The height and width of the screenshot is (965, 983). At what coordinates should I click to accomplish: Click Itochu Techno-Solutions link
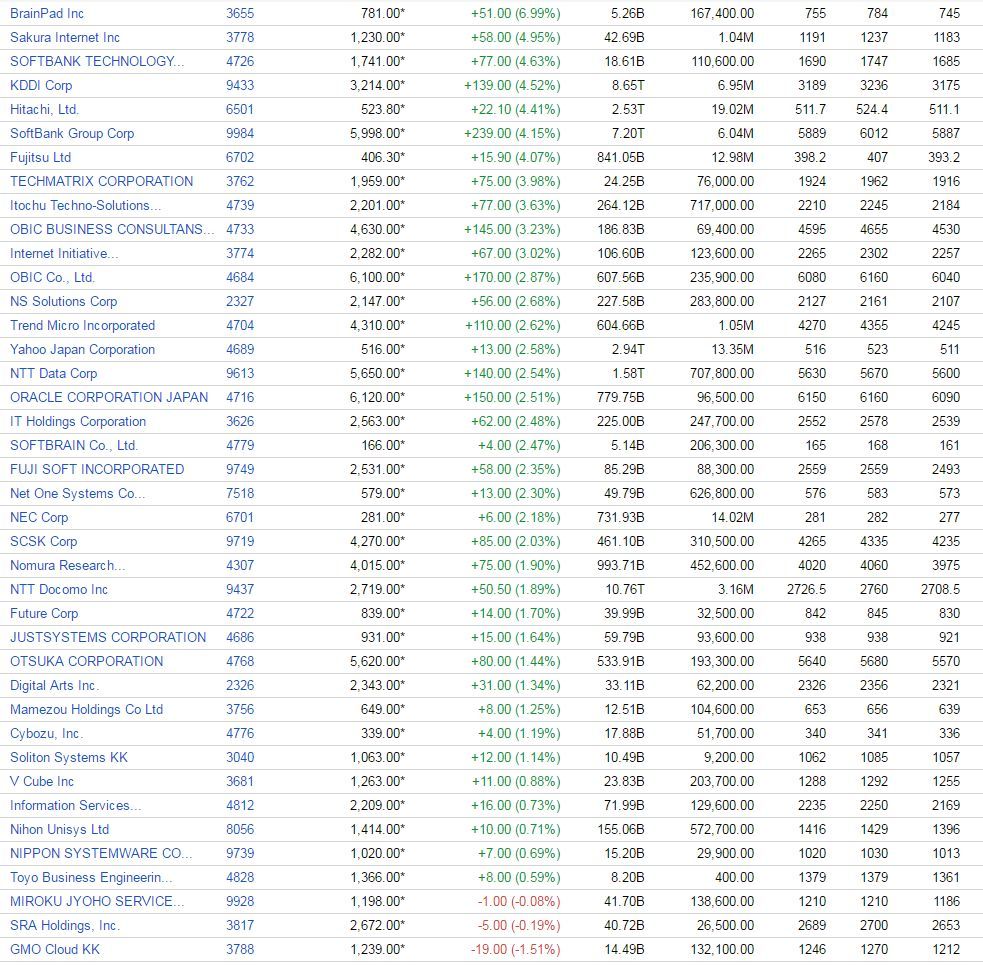pyautogui.click(x=85, y=206)
